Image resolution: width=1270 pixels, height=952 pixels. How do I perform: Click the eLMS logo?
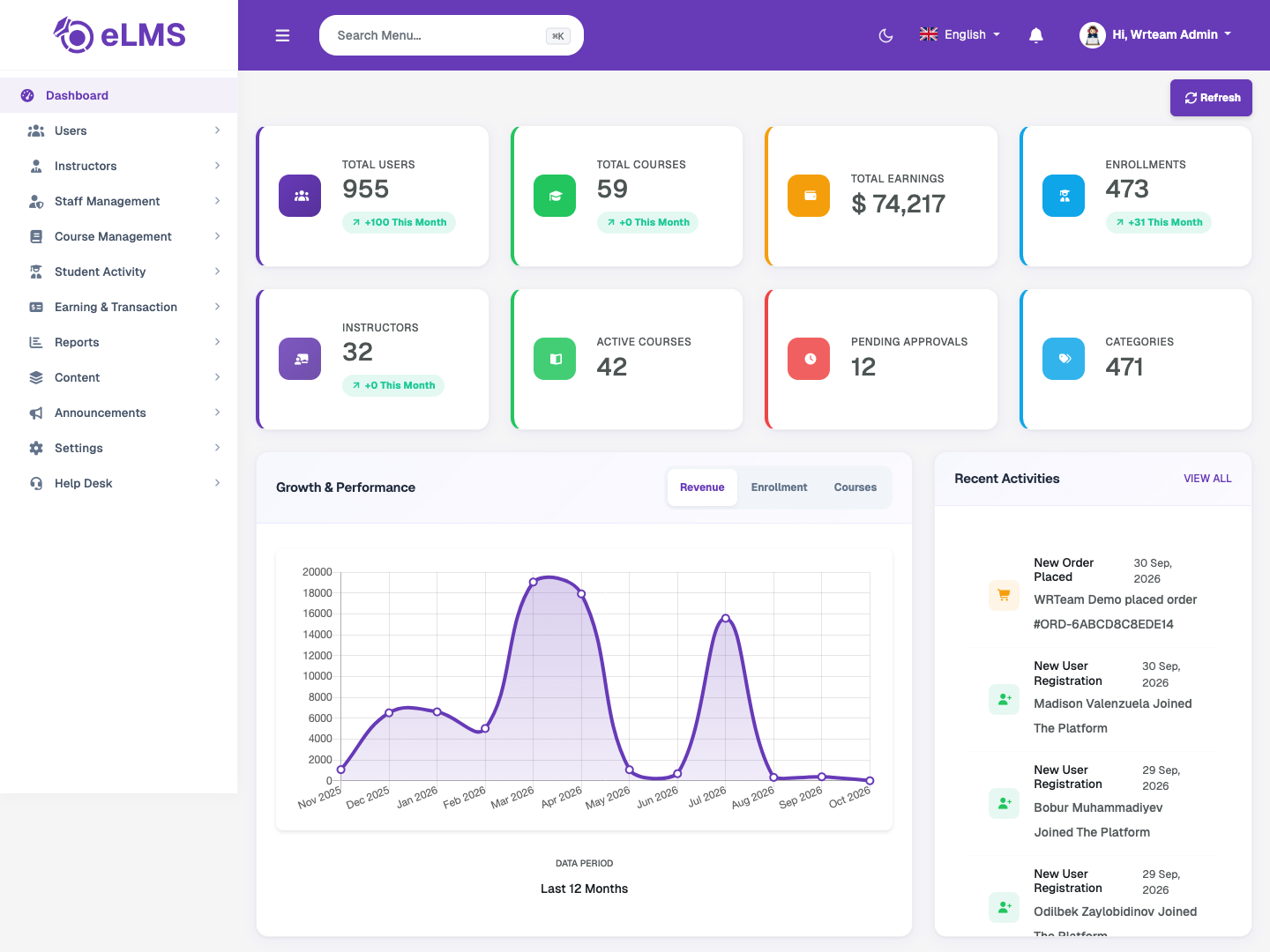119,35
